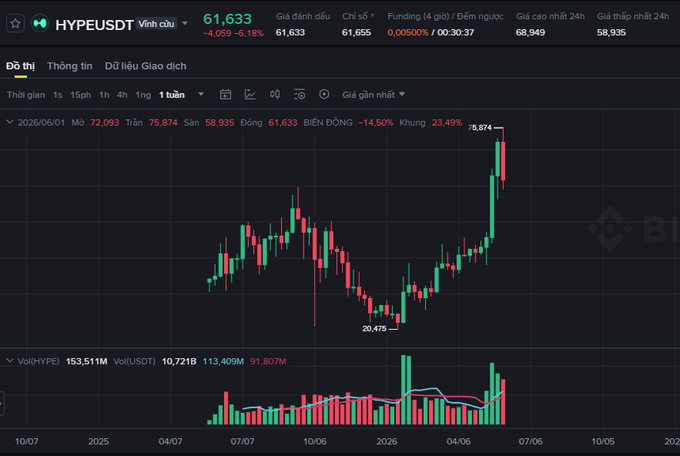Collapse the candle OHLC info row chevron
The width and height of the screenshot is (680, 456).
(x=10, y=122)
